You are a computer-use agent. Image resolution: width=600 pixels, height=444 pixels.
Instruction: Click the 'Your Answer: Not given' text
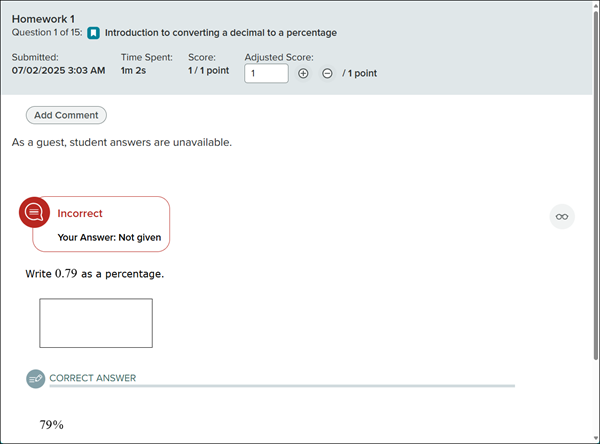pos(109,238)
